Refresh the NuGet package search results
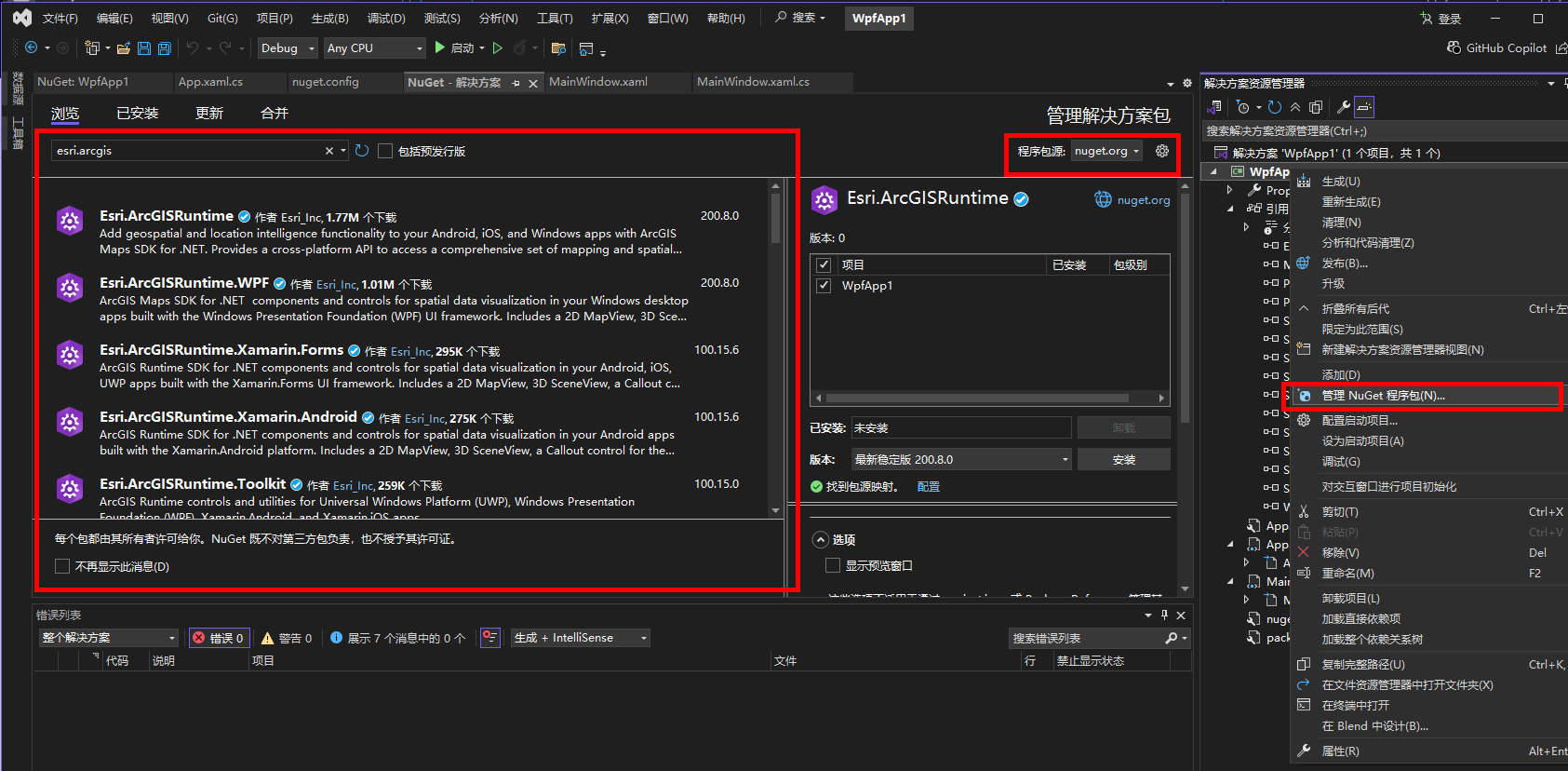Screen dimensions: 1568x771 [362, 151]
